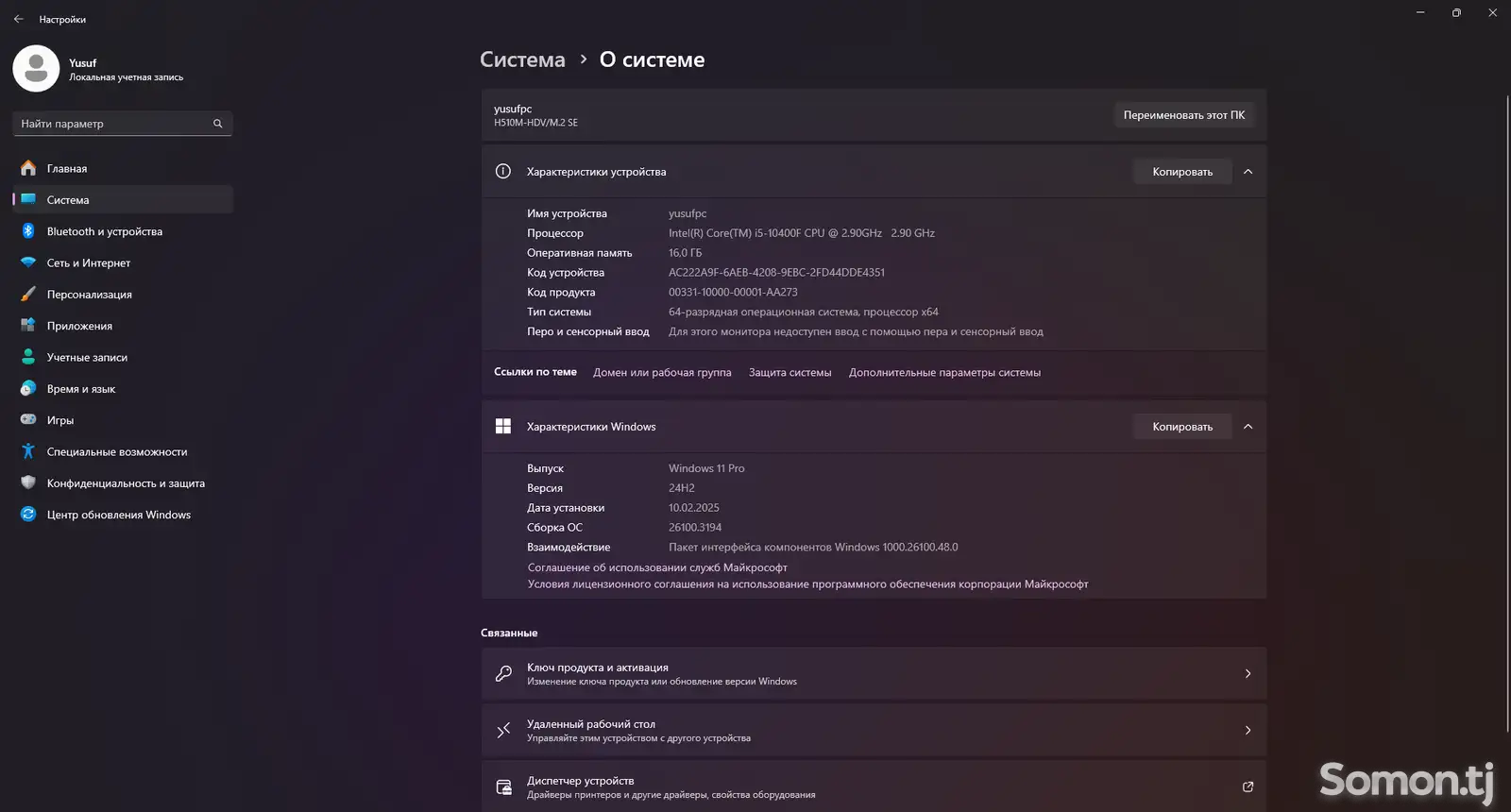The image size is (1511, 812).
Task: Open Персонализация settings
Action: point(123,294)
